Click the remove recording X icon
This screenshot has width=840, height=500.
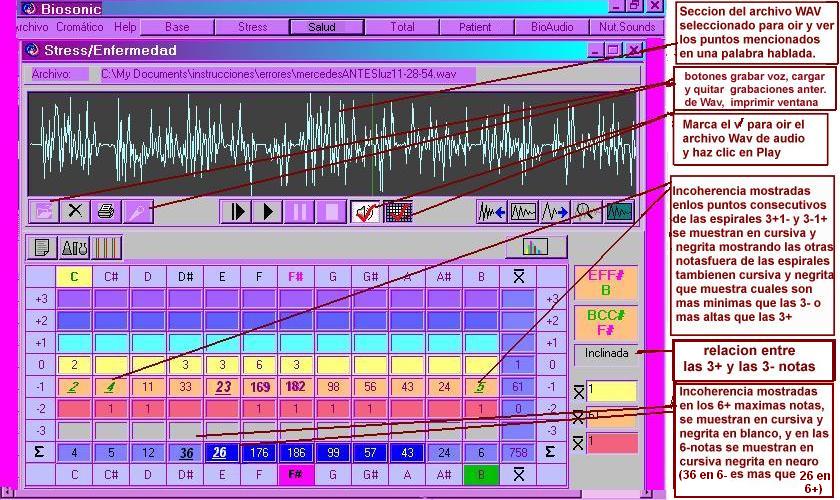point(74,211)
